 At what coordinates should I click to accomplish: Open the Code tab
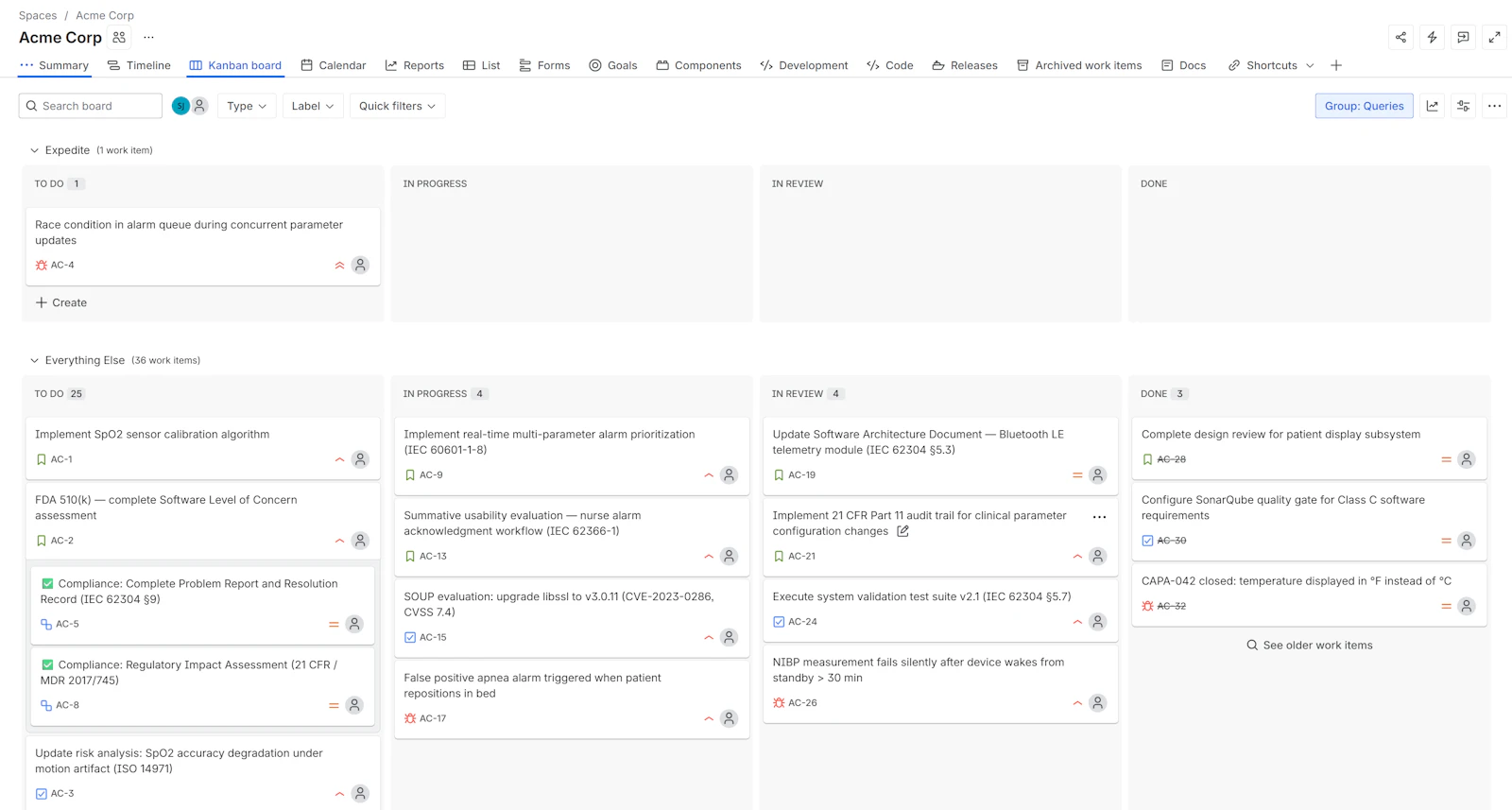point(890,65)
